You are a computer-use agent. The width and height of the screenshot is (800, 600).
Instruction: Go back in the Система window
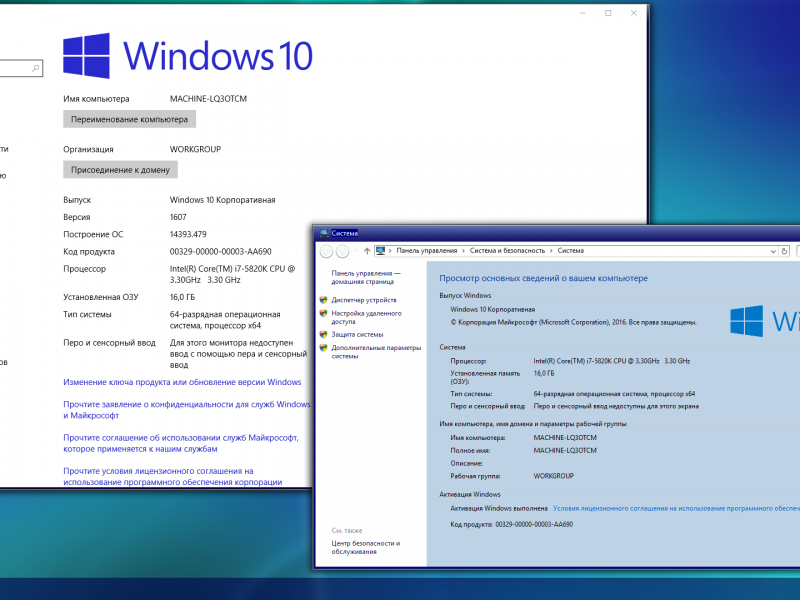coord(327,251)
